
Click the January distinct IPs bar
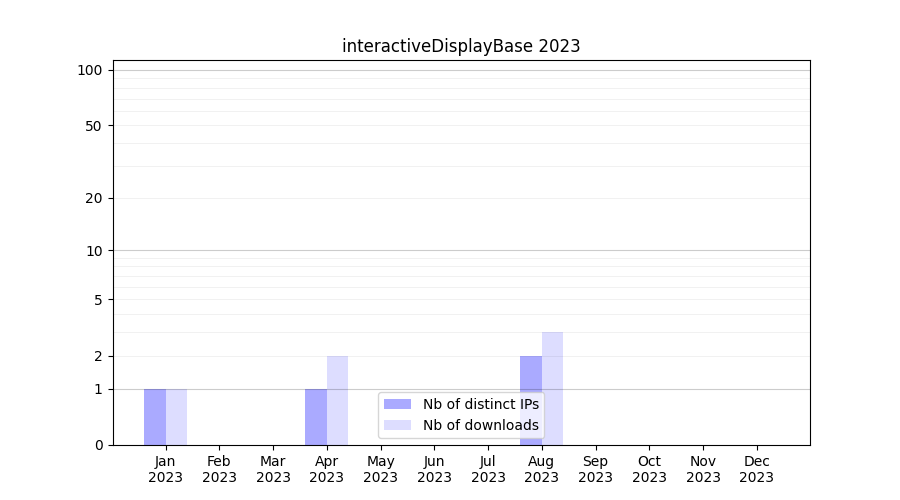click(x=155, y=417)
